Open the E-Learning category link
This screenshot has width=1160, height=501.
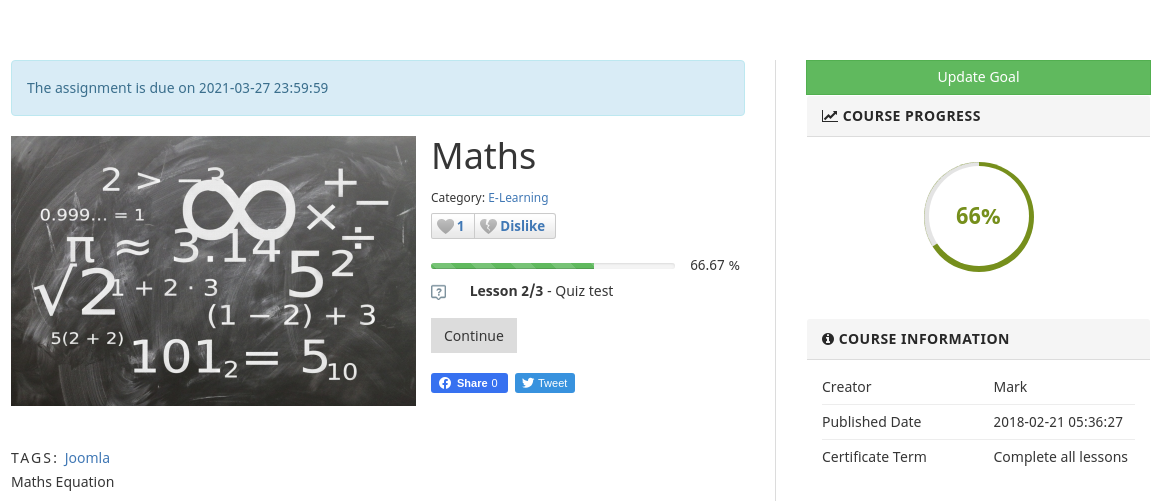click(518, 198)
